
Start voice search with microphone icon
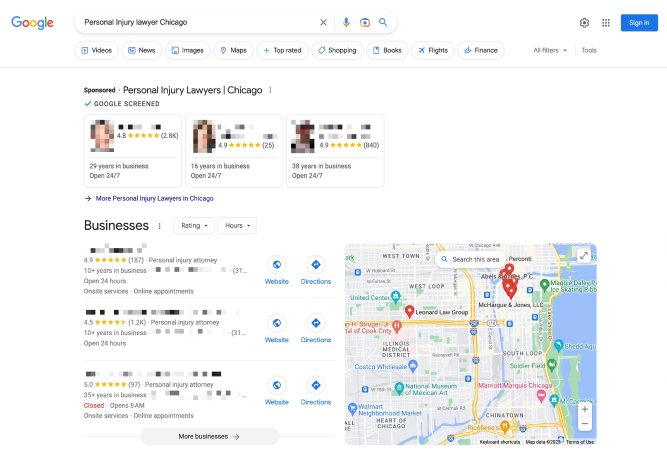coord(346,22)
